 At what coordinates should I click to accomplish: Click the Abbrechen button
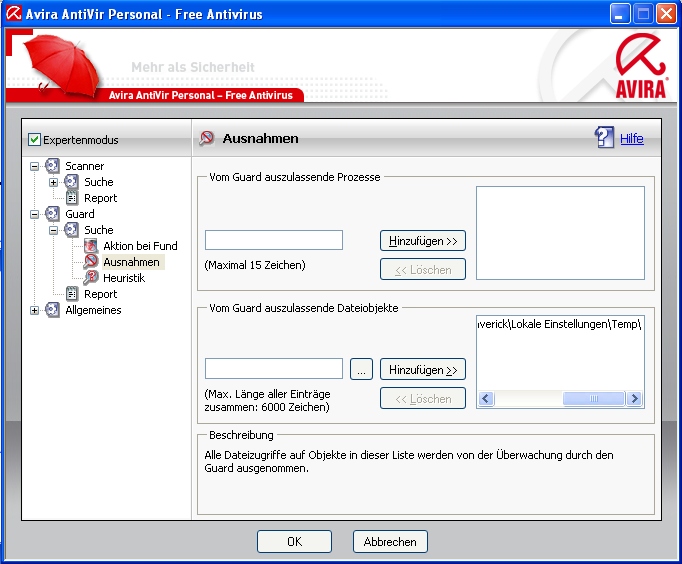pos(390,541)
